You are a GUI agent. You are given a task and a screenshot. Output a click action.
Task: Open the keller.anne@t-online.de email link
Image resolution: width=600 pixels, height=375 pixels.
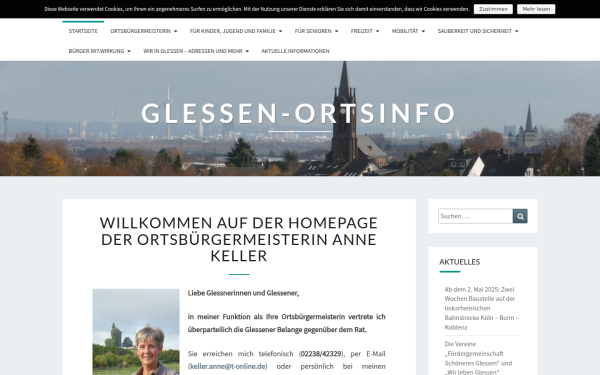228,366
